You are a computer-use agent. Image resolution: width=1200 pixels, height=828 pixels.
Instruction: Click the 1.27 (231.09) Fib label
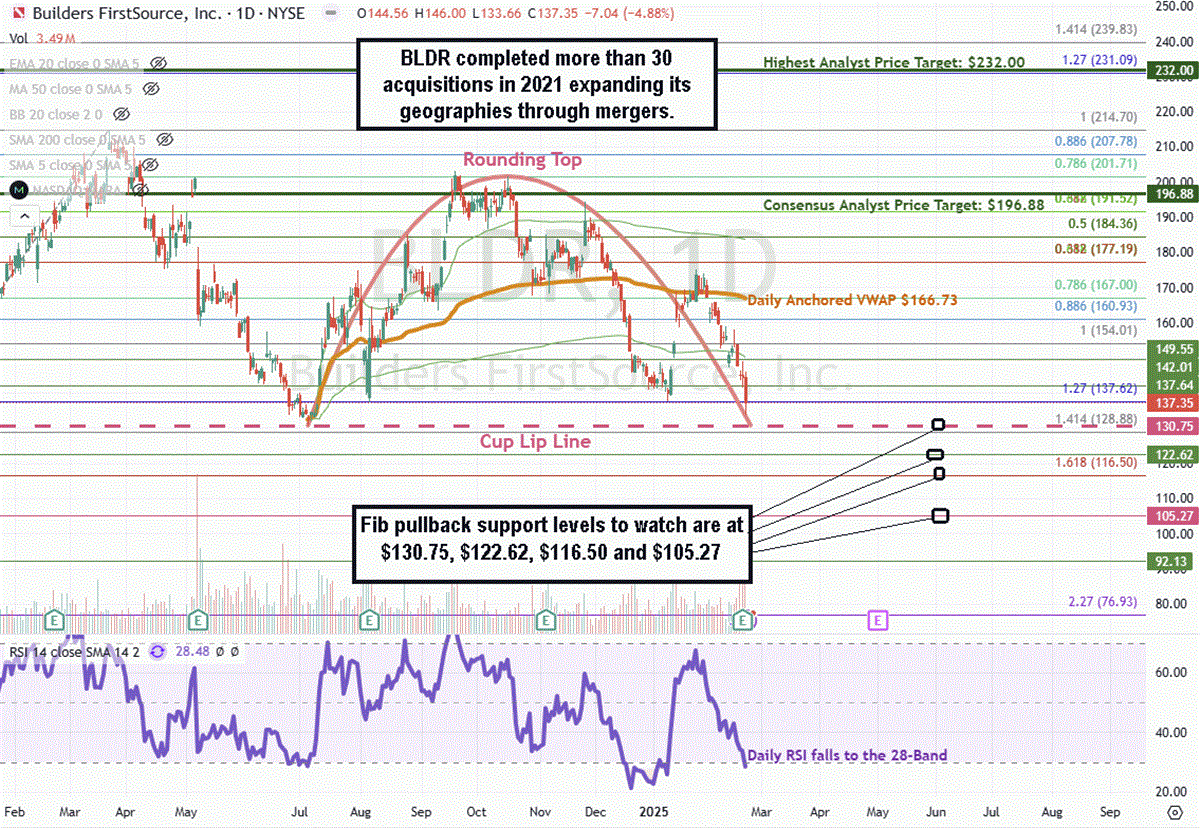coord(1101,60)
